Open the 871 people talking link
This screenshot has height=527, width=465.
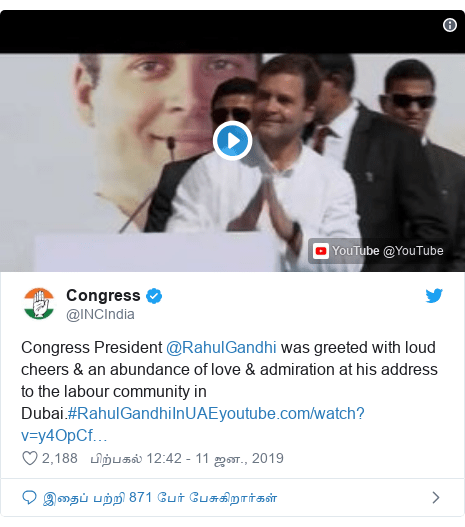tap(160, 498)
